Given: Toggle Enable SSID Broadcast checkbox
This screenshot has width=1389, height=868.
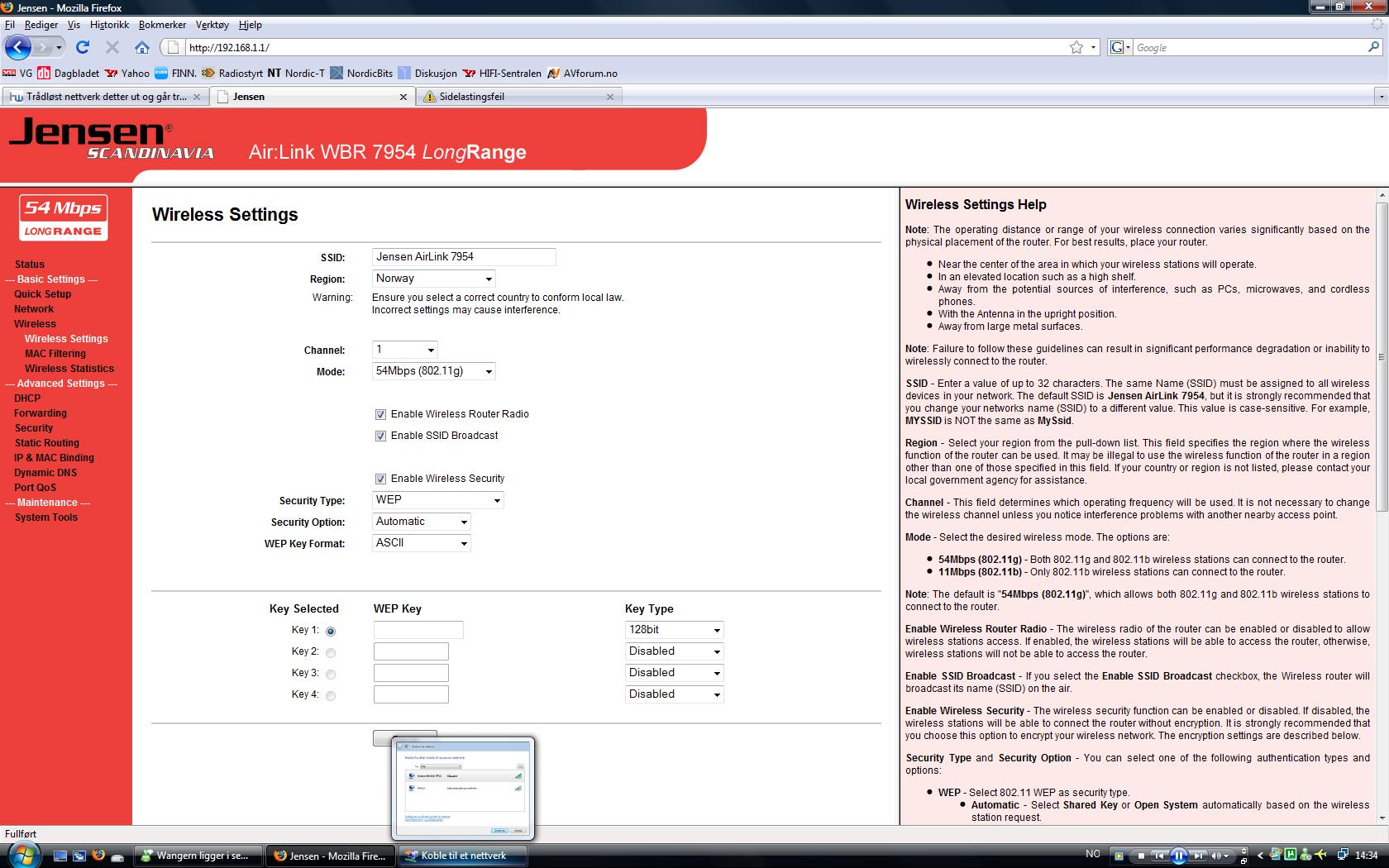Looking at the screenshot, I should click(x=380, y=436).
